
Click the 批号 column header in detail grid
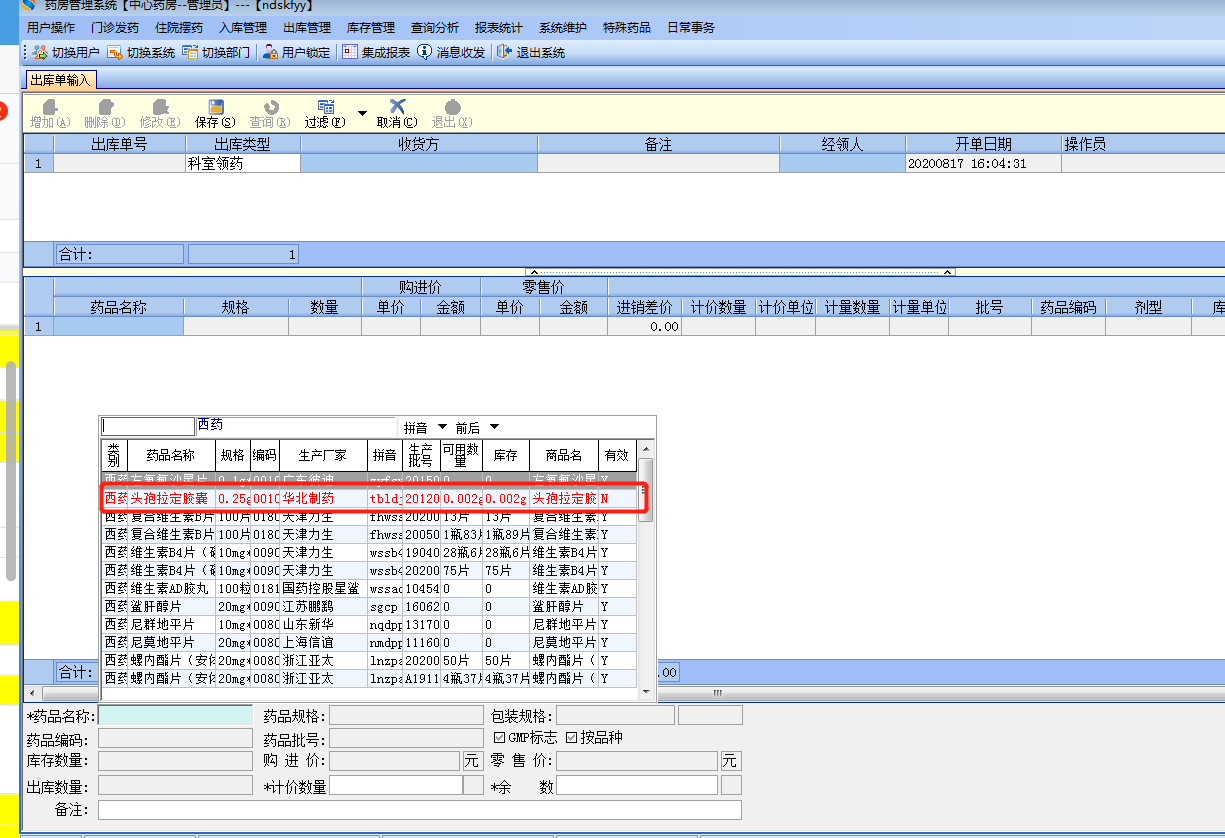[x=989, y=307]
